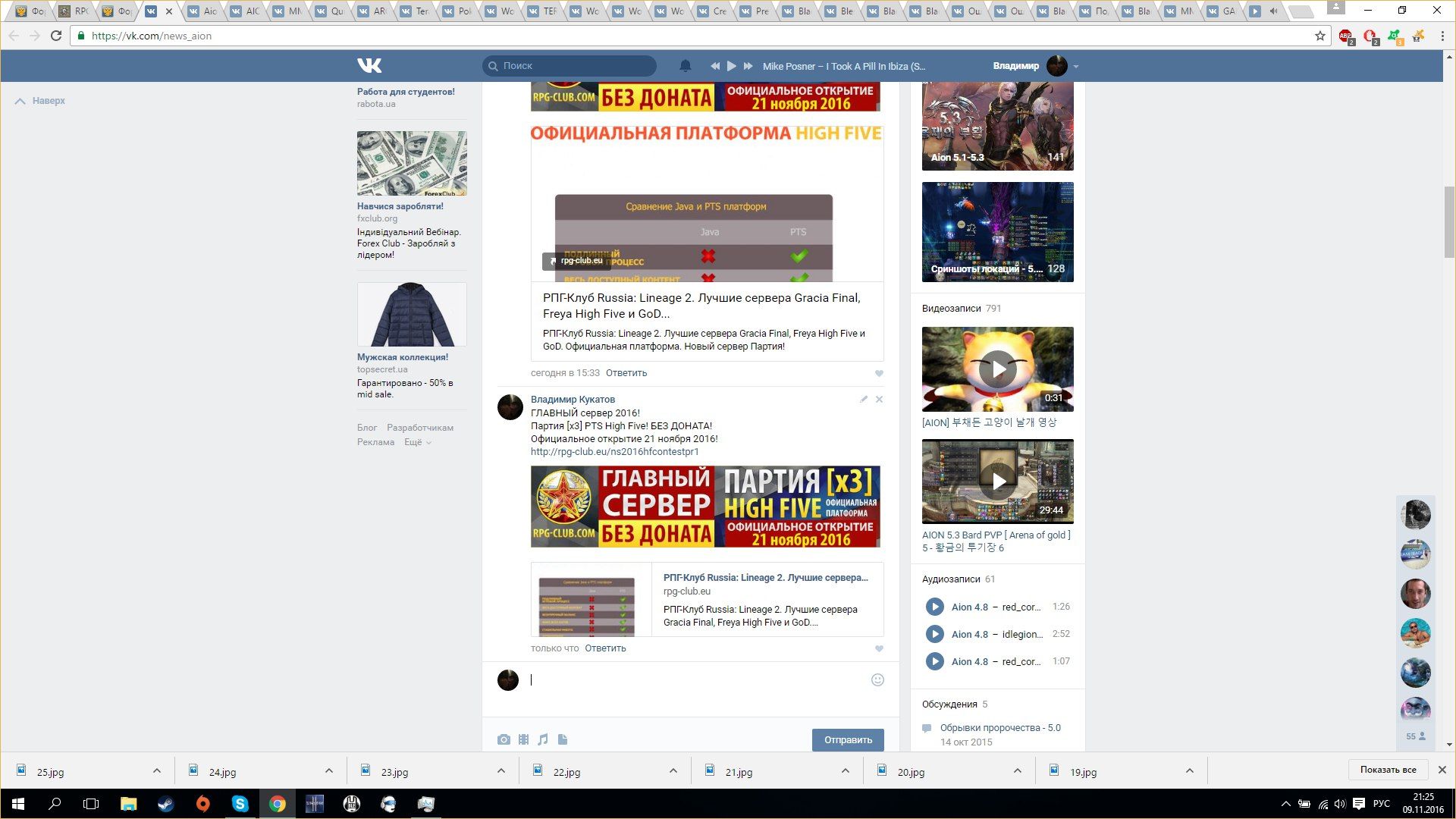Skip to previous track in header player

(714, 66)
